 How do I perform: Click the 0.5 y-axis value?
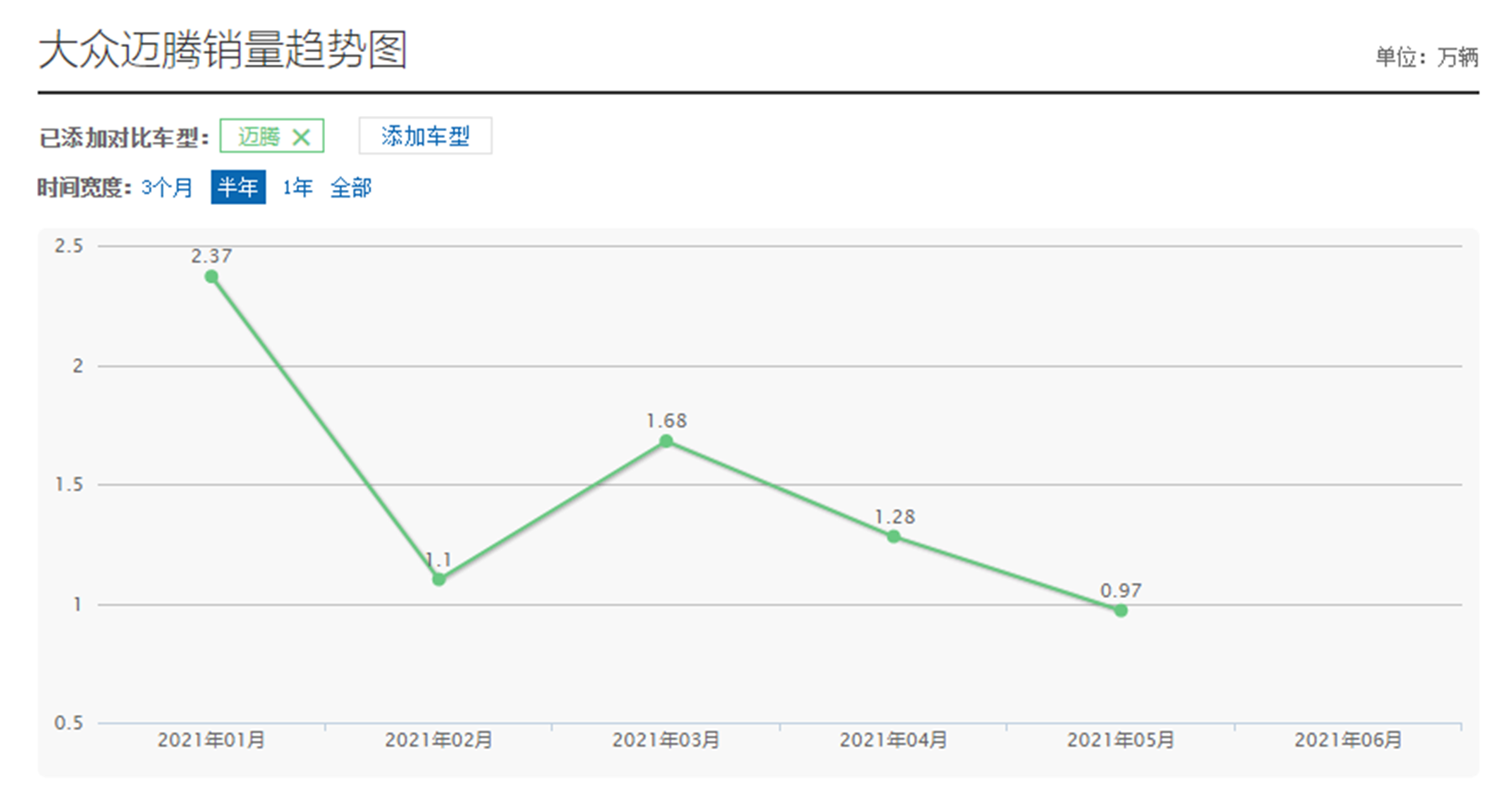point(69,723)
